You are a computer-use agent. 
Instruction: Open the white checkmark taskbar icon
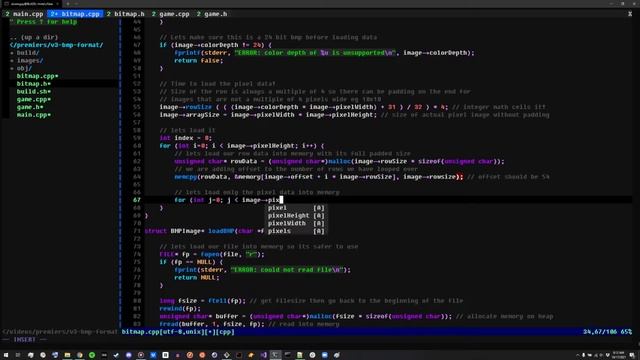coord(116,355)
